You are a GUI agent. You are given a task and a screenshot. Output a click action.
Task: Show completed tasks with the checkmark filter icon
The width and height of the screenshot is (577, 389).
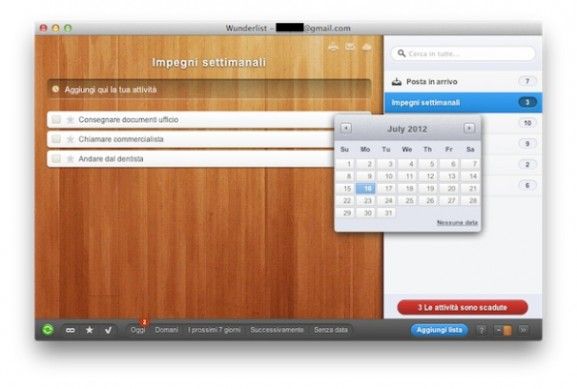pos(108,330)
